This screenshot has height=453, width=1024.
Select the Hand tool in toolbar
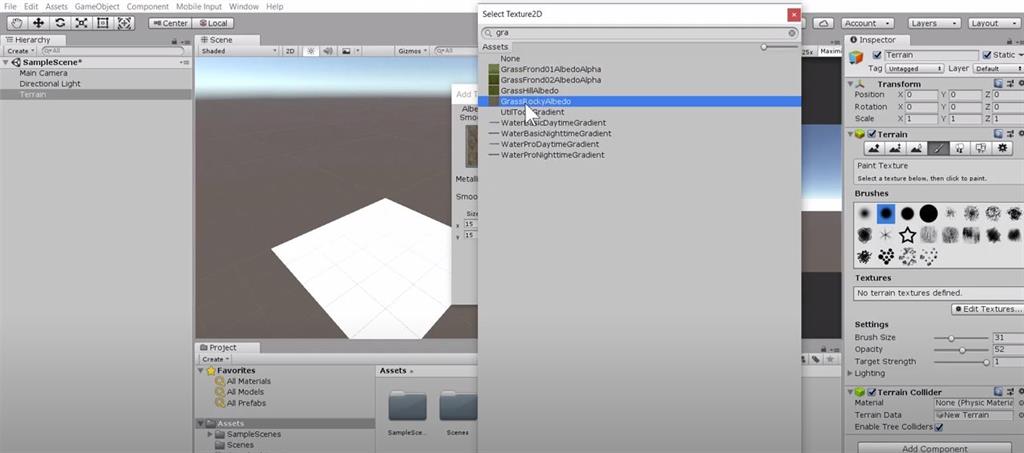tap(17, 23)
